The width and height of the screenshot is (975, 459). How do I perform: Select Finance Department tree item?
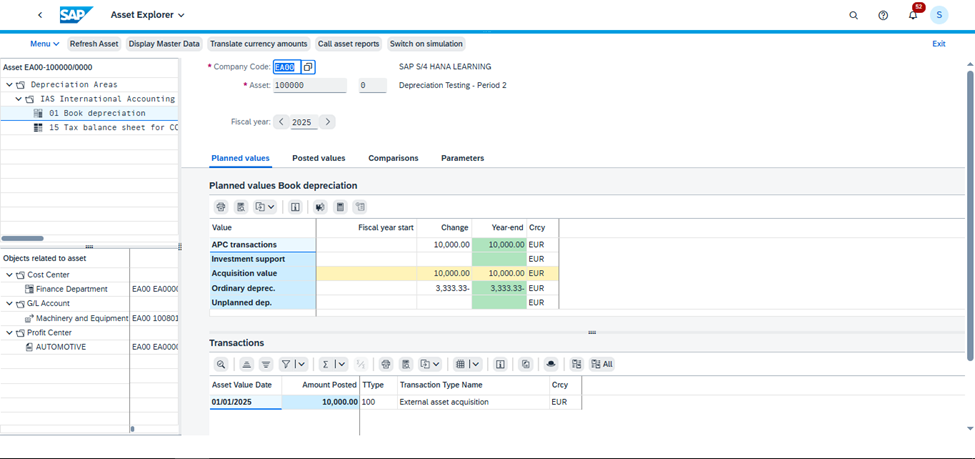[72, 289]
